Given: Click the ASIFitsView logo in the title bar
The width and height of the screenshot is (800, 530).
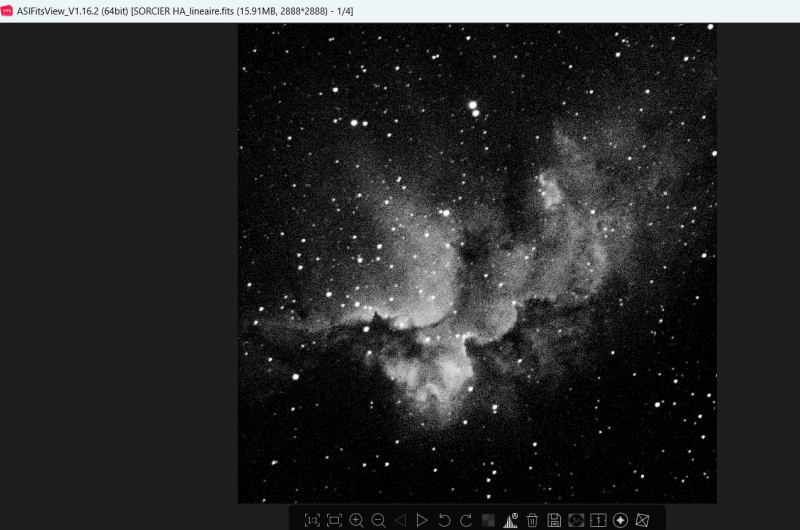Looking at the screenshot, I should point(7,11).
